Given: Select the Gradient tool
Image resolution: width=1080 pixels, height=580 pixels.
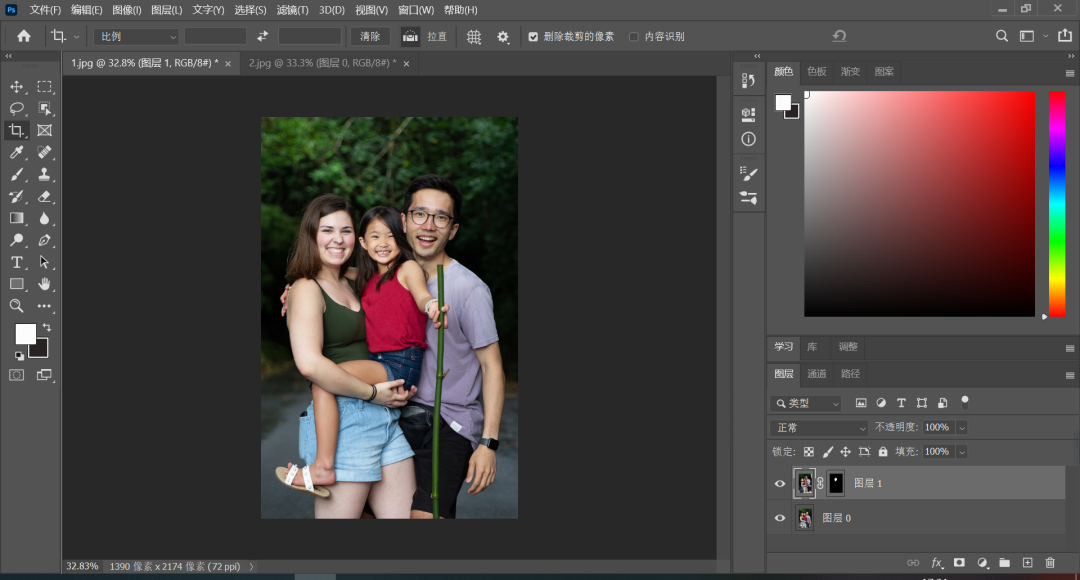Looking at the screenshot, I should 17,218.
